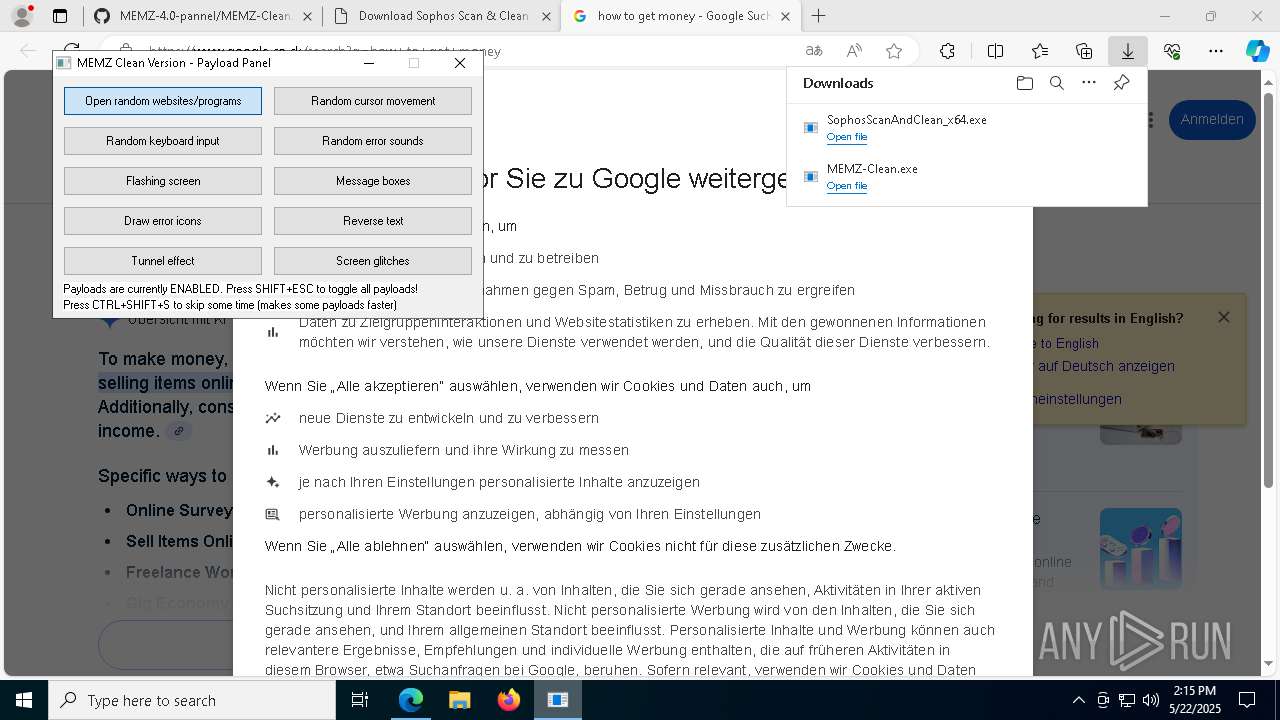Open volume control in system tray

(x=1150, y=700)
